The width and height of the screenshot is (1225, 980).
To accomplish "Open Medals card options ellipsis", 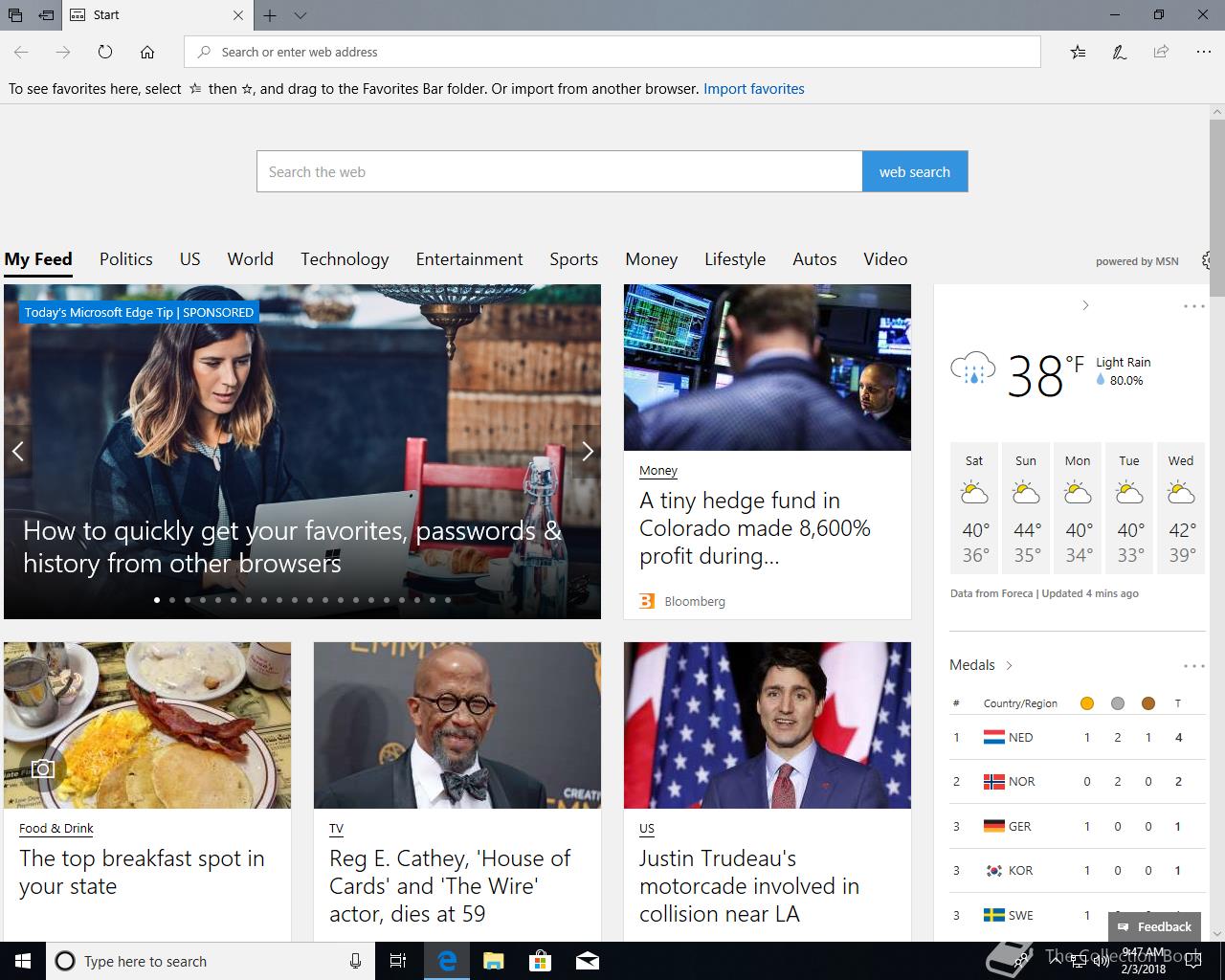I will [1193, 666].
